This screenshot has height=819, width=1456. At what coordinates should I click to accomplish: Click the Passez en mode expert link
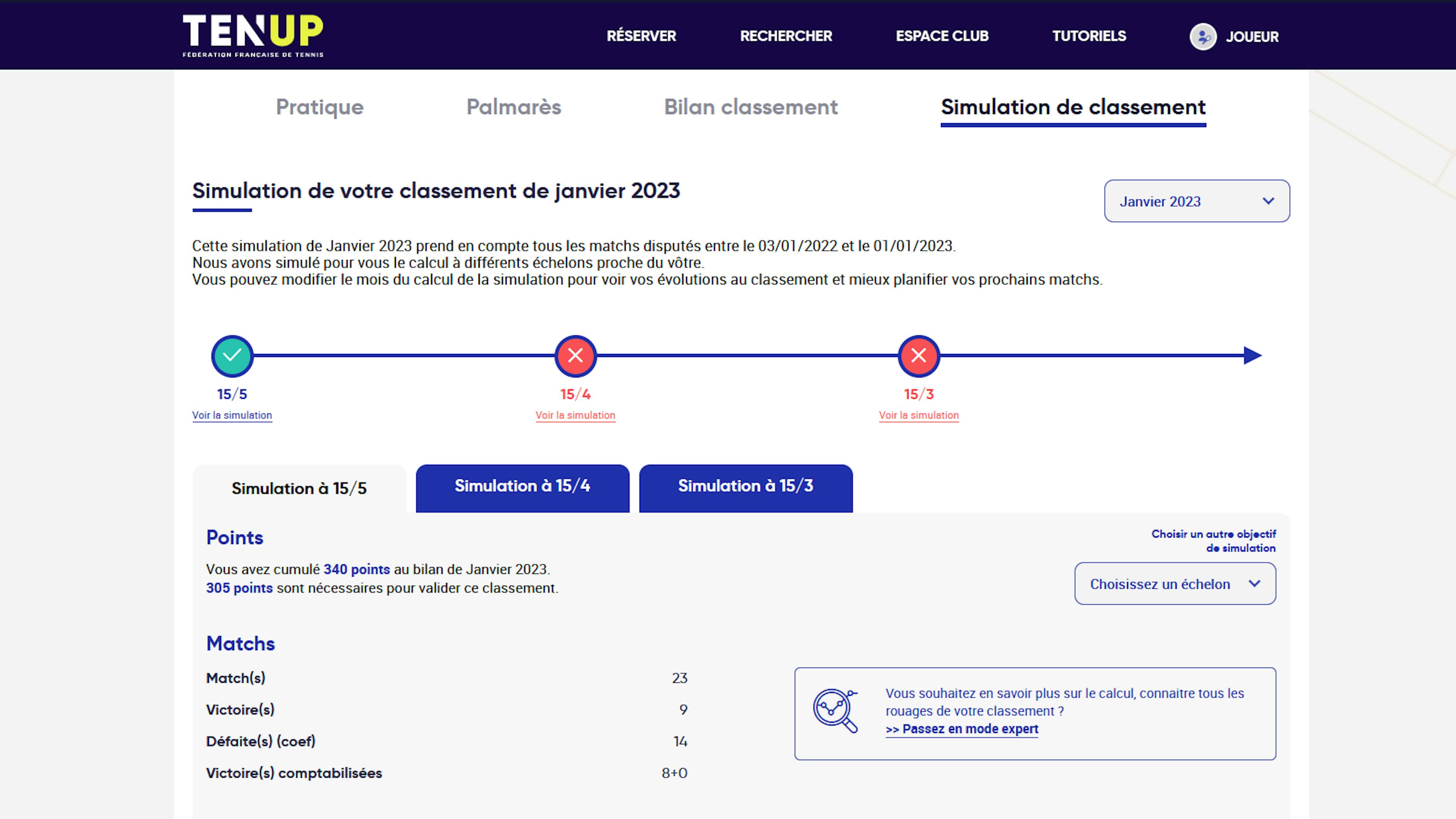(x=962, y=729)
